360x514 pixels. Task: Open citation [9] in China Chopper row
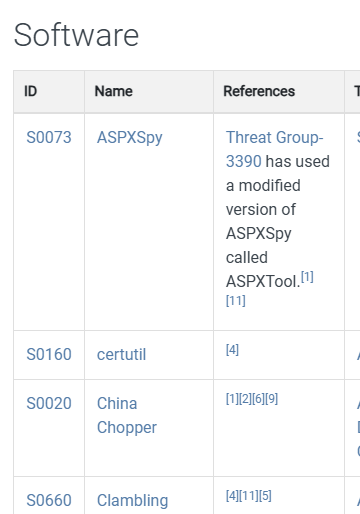271,399
